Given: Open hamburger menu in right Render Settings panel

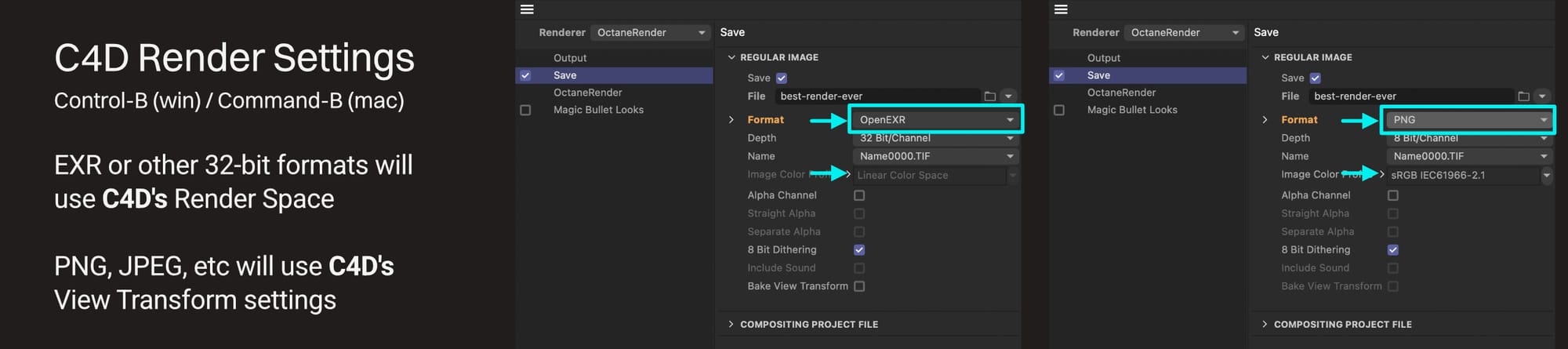Looking at the screenshot, I should 1061,9.
